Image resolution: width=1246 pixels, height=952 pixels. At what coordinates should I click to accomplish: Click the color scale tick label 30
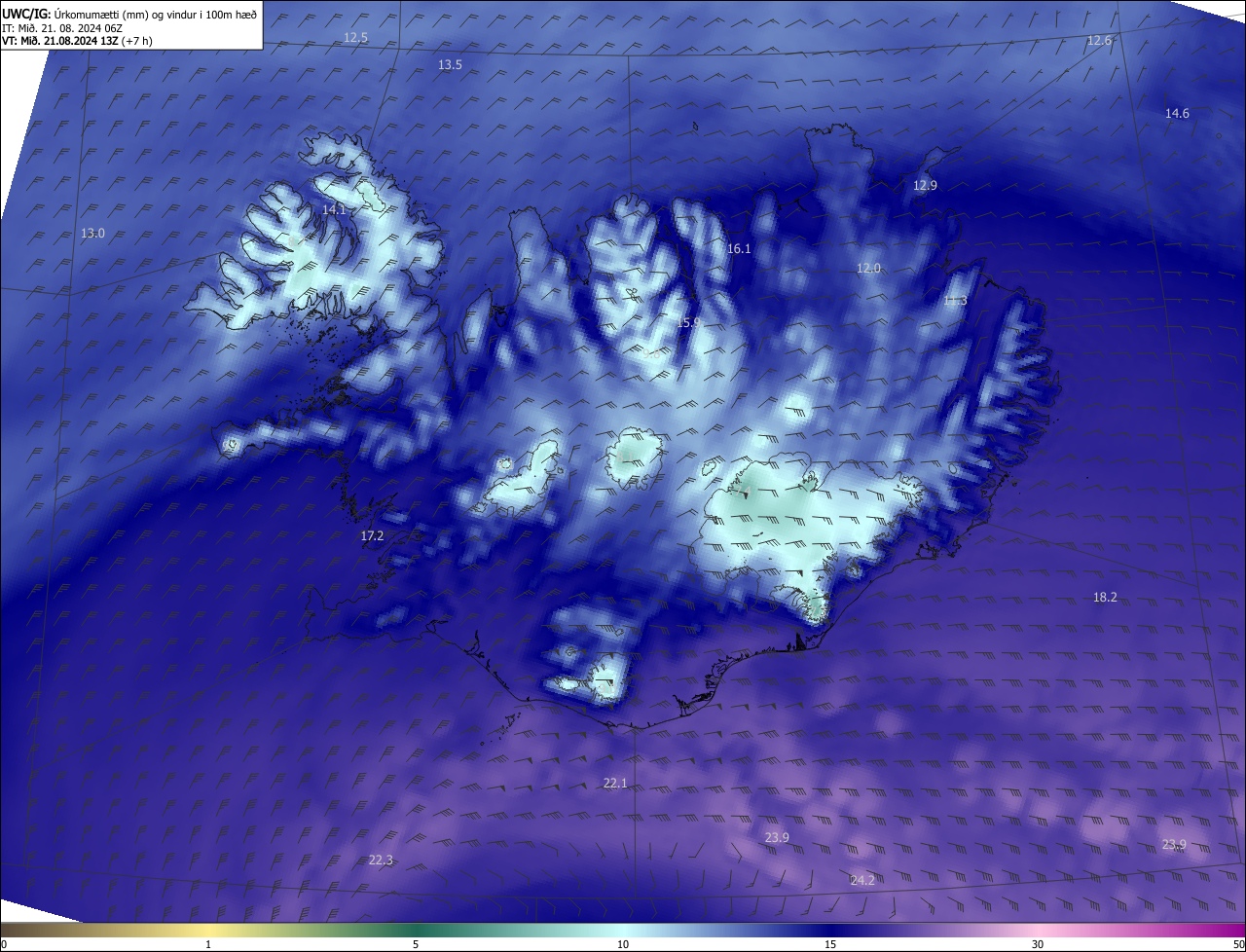pyautogui.click(x=1038, y=945)
